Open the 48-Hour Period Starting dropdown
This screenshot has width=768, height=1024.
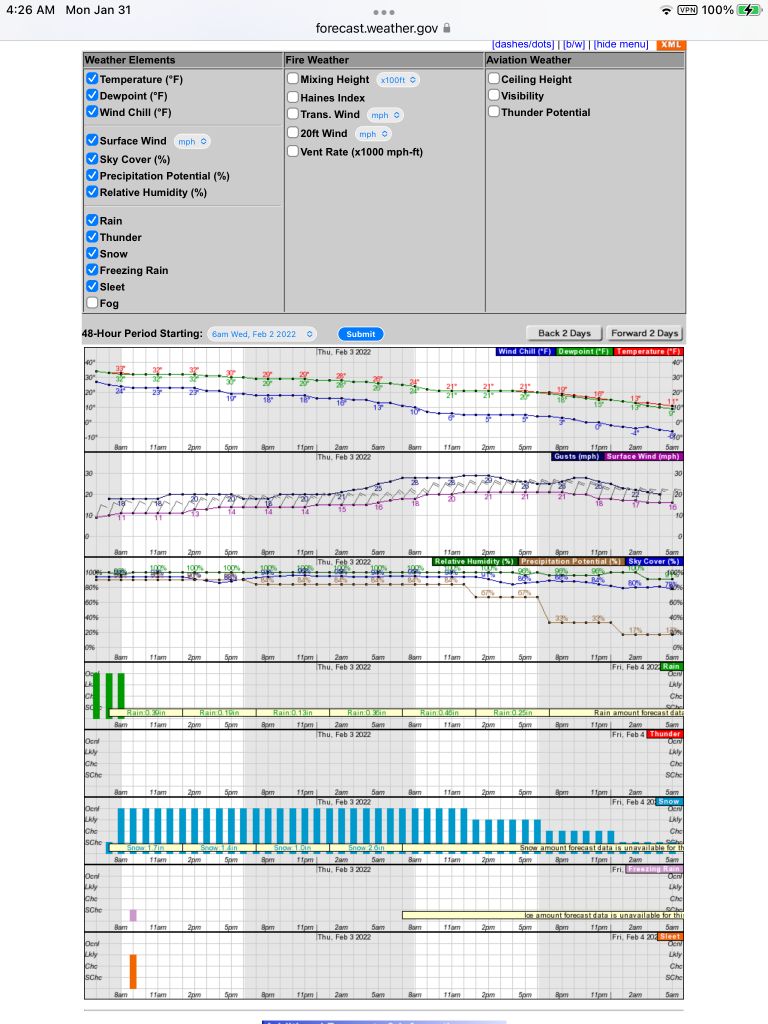262,334
